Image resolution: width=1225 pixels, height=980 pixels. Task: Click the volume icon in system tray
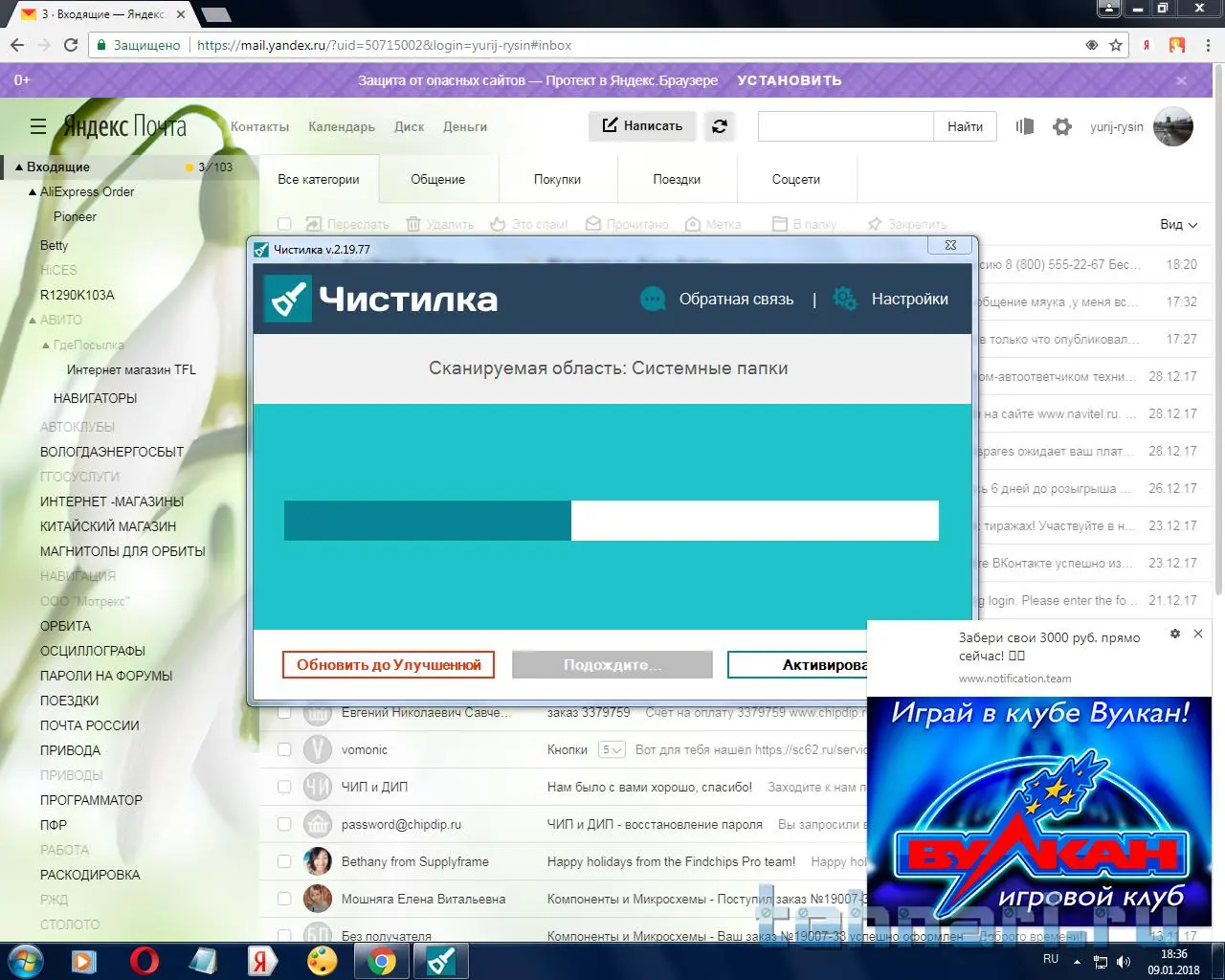point(1123,961)
